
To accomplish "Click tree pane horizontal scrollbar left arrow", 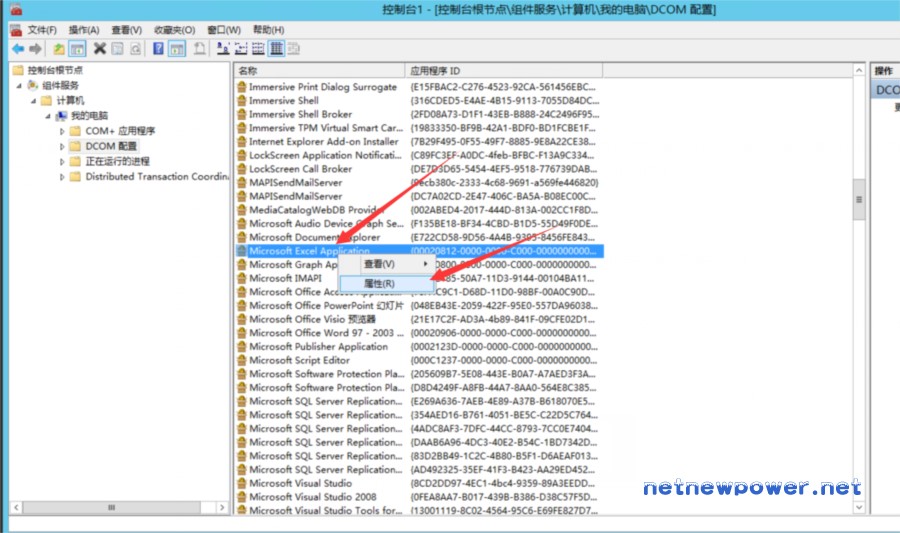I will tap(16, 507).
